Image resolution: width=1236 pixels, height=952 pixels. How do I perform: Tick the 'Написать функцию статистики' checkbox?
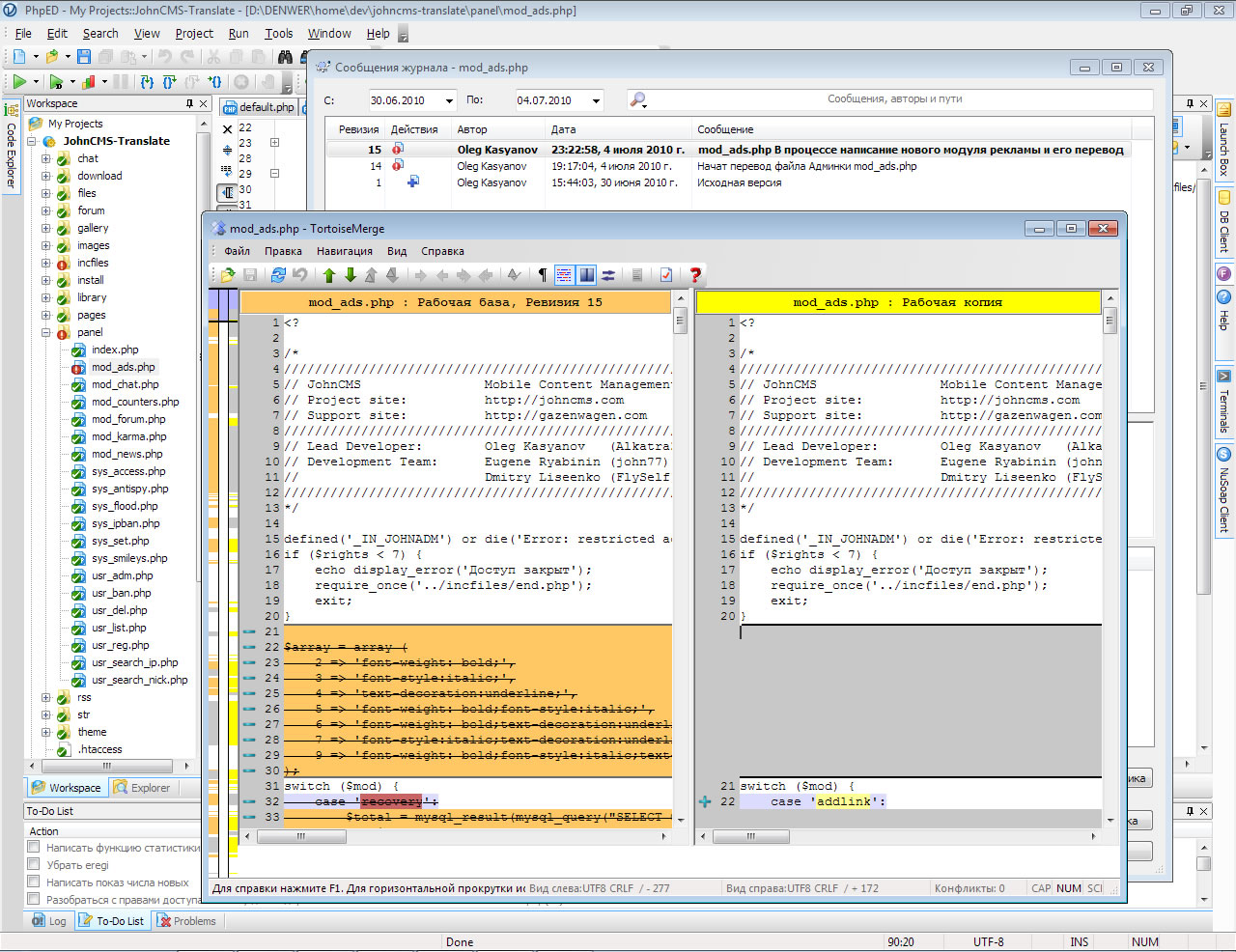pyautogui.click(x=34, y=848)
